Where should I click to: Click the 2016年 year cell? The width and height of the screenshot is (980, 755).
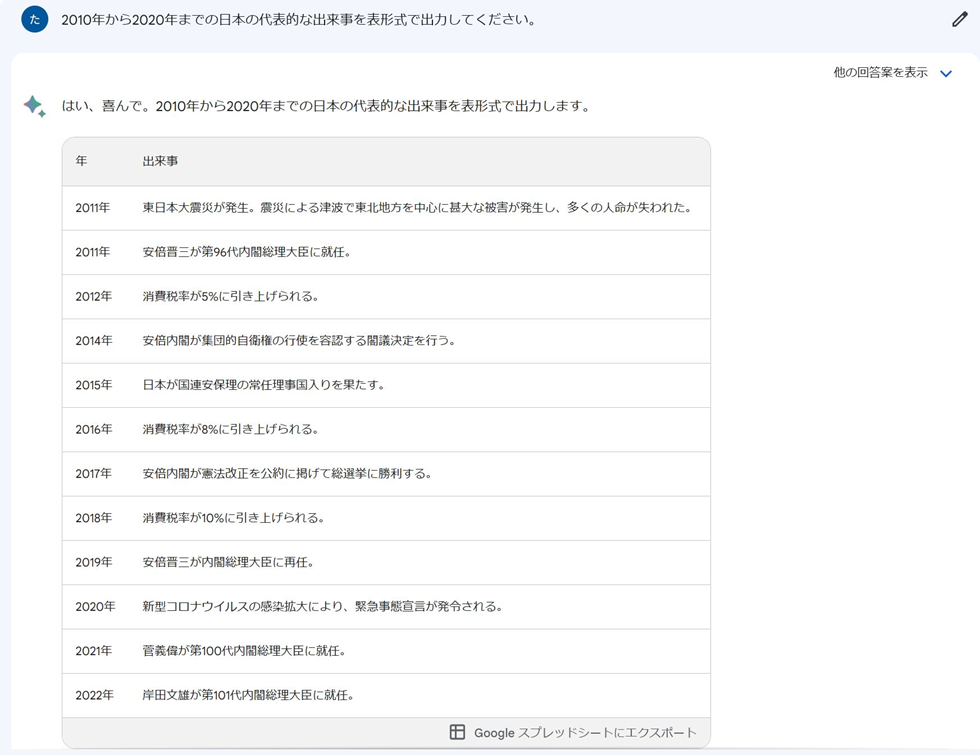[x=94, y=429]
